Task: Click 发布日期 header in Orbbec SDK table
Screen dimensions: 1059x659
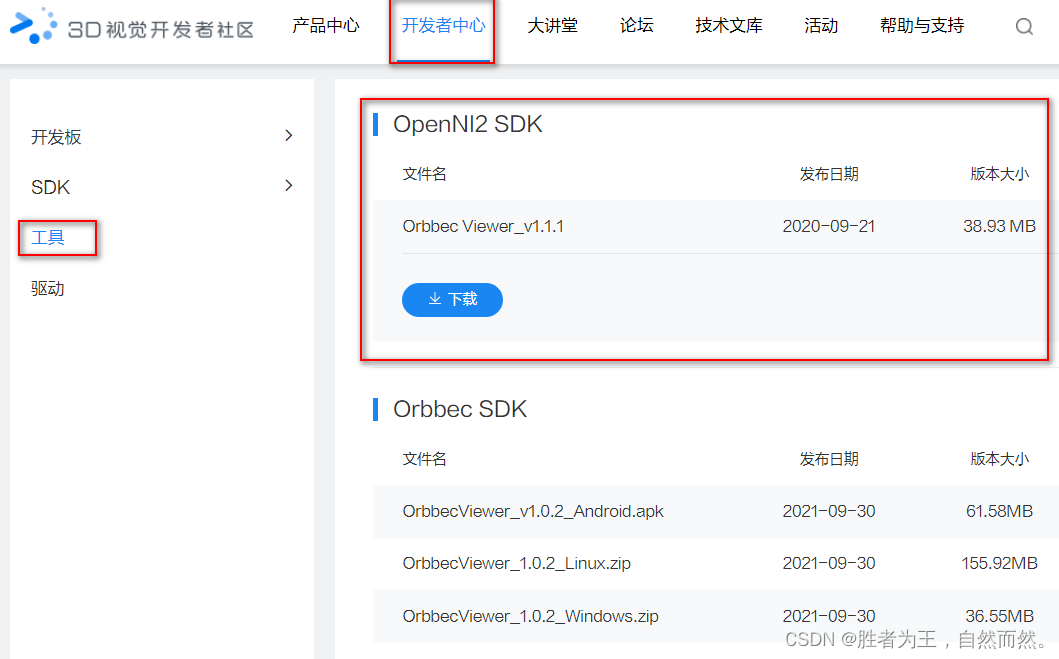Action: tap(829, 459)
